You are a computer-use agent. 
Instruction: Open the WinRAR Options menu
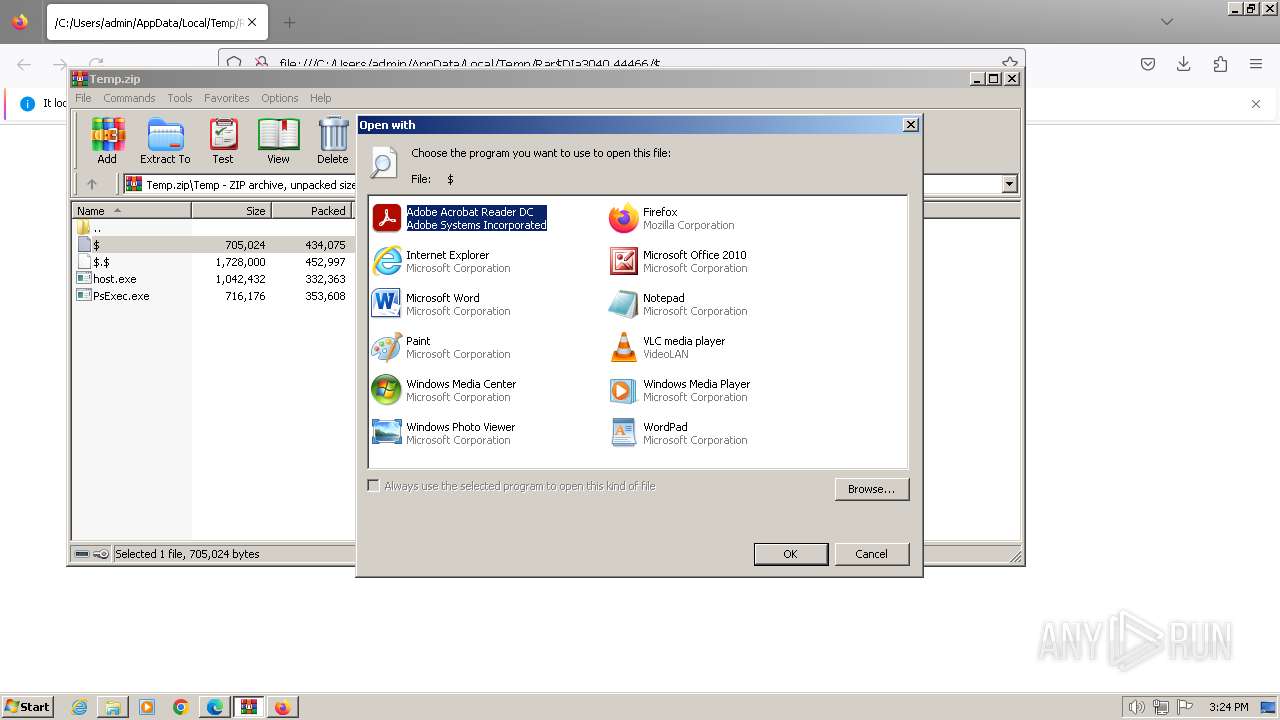tap(280, 98)
